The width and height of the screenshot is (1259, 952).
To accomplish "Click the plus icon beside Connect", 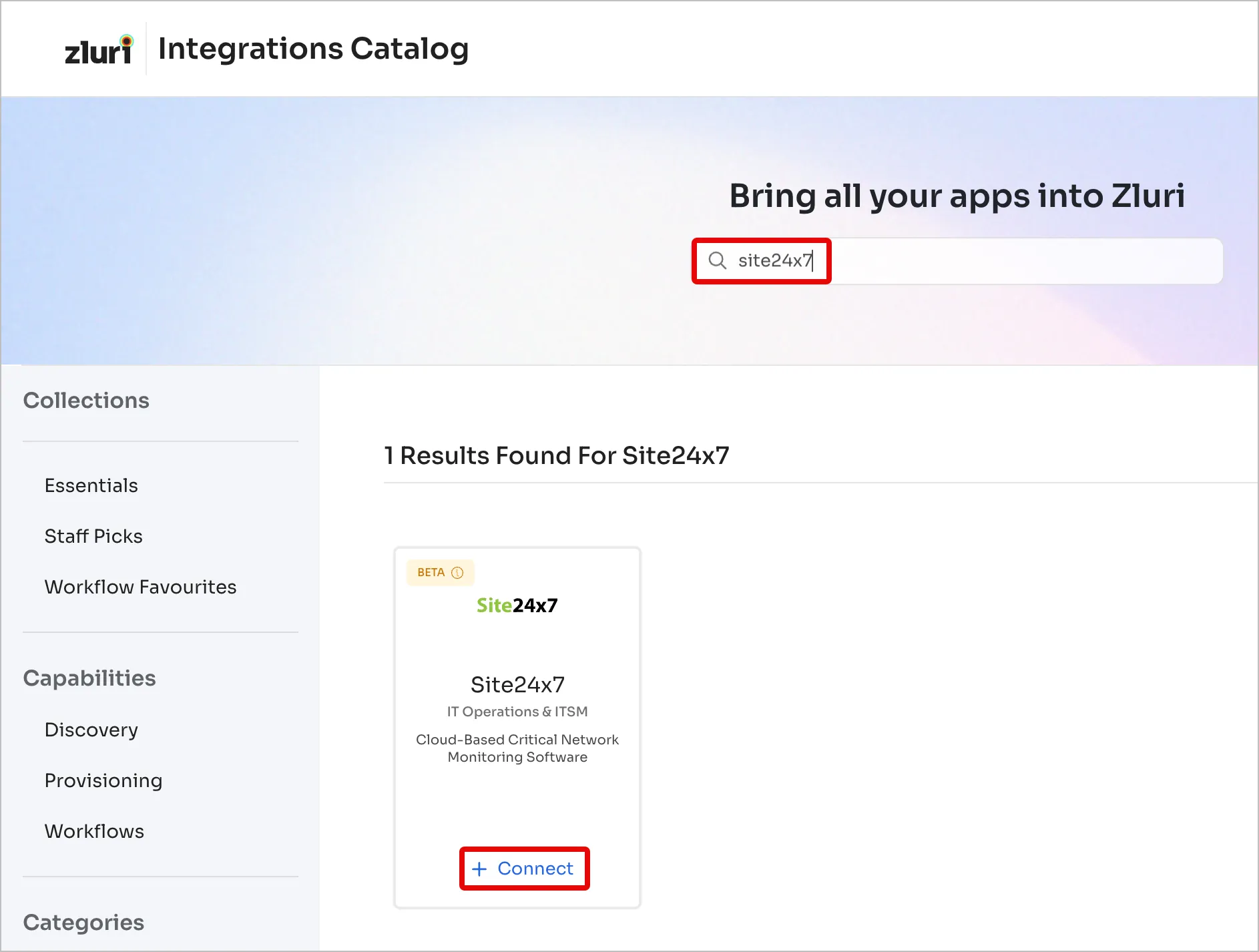I will (479, 869).
